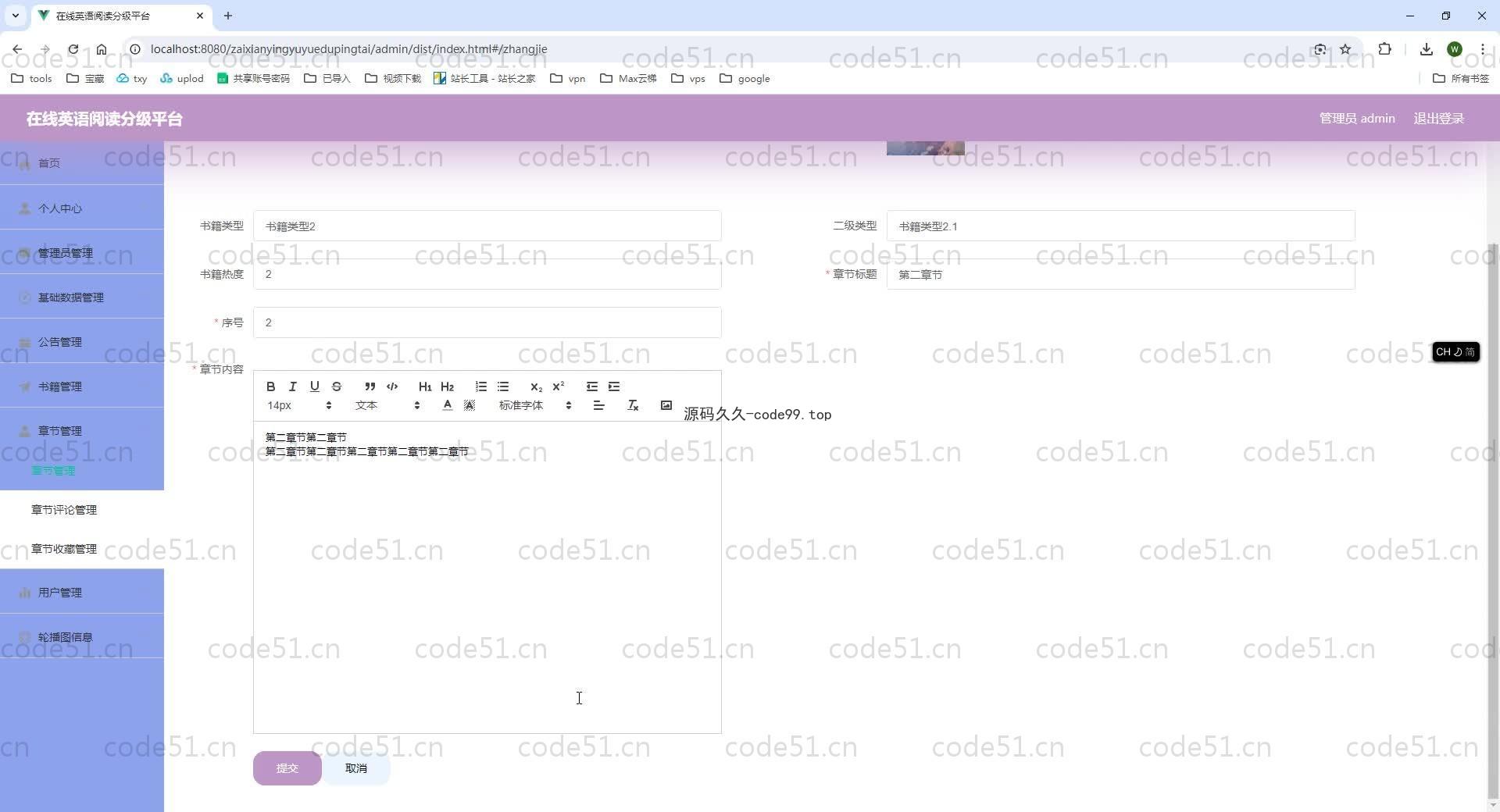Create a bulleted list
Screen dimensions: 1500x812
[x=502, y=386]
